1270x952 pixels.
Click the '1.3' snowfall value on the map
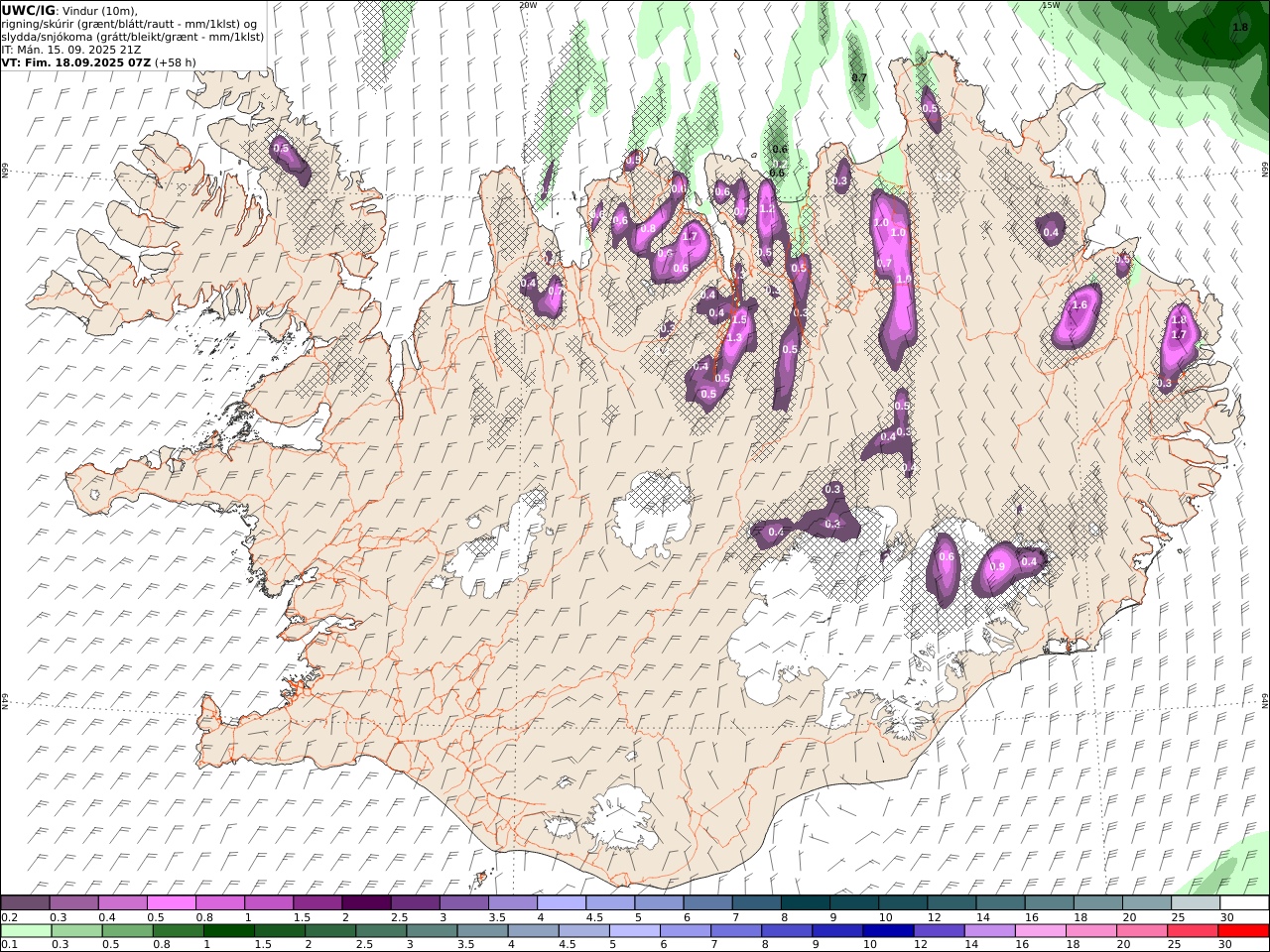tap(734, 338)
